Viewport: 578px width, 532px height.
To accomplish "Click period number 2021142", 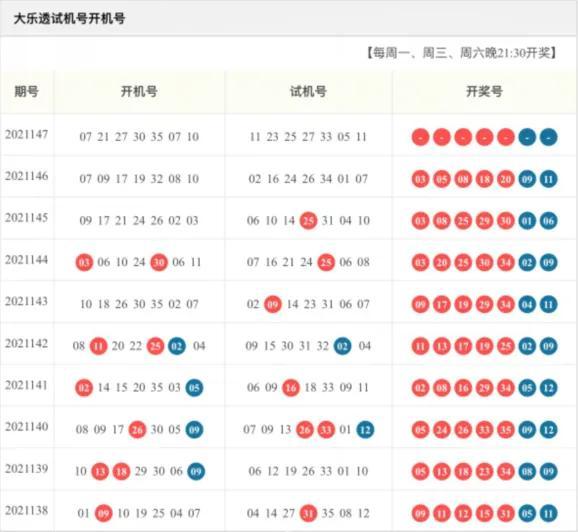I will (x=27, y=343).
